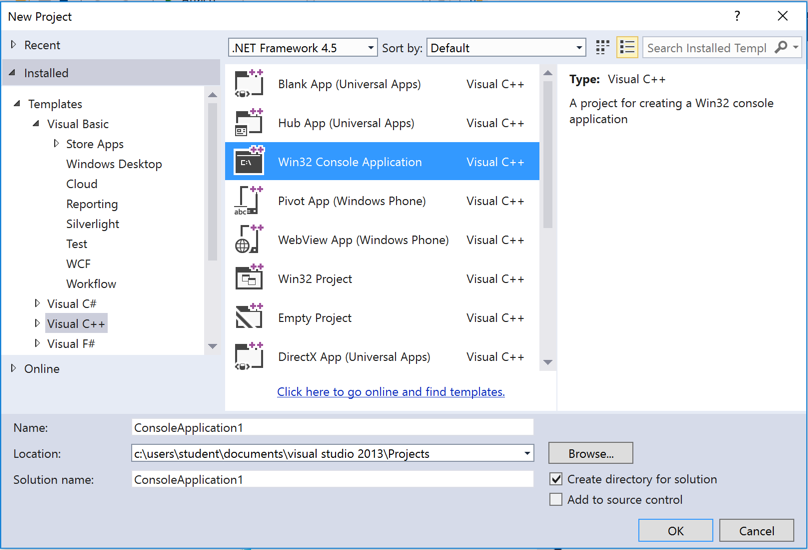Collapse the Visual Basic node

point(36,124)
